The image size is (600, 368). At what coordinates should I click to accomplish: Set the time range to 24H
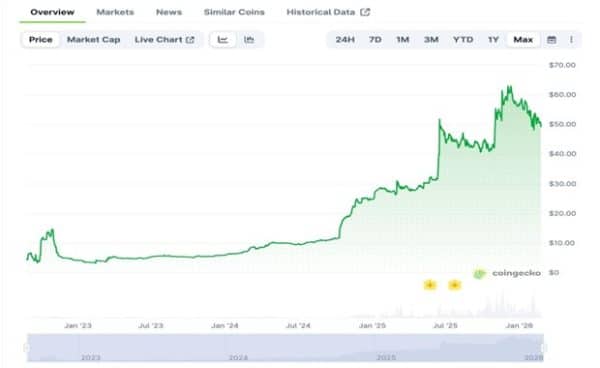[x=345, y=40]
